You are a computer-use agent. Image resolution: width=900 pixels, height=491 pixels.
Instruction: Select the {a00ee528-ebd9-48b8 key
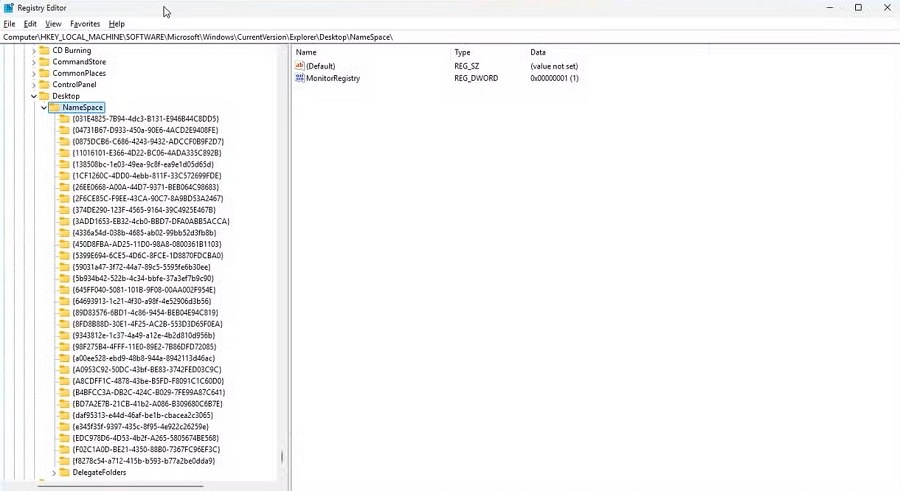point(144,358)
